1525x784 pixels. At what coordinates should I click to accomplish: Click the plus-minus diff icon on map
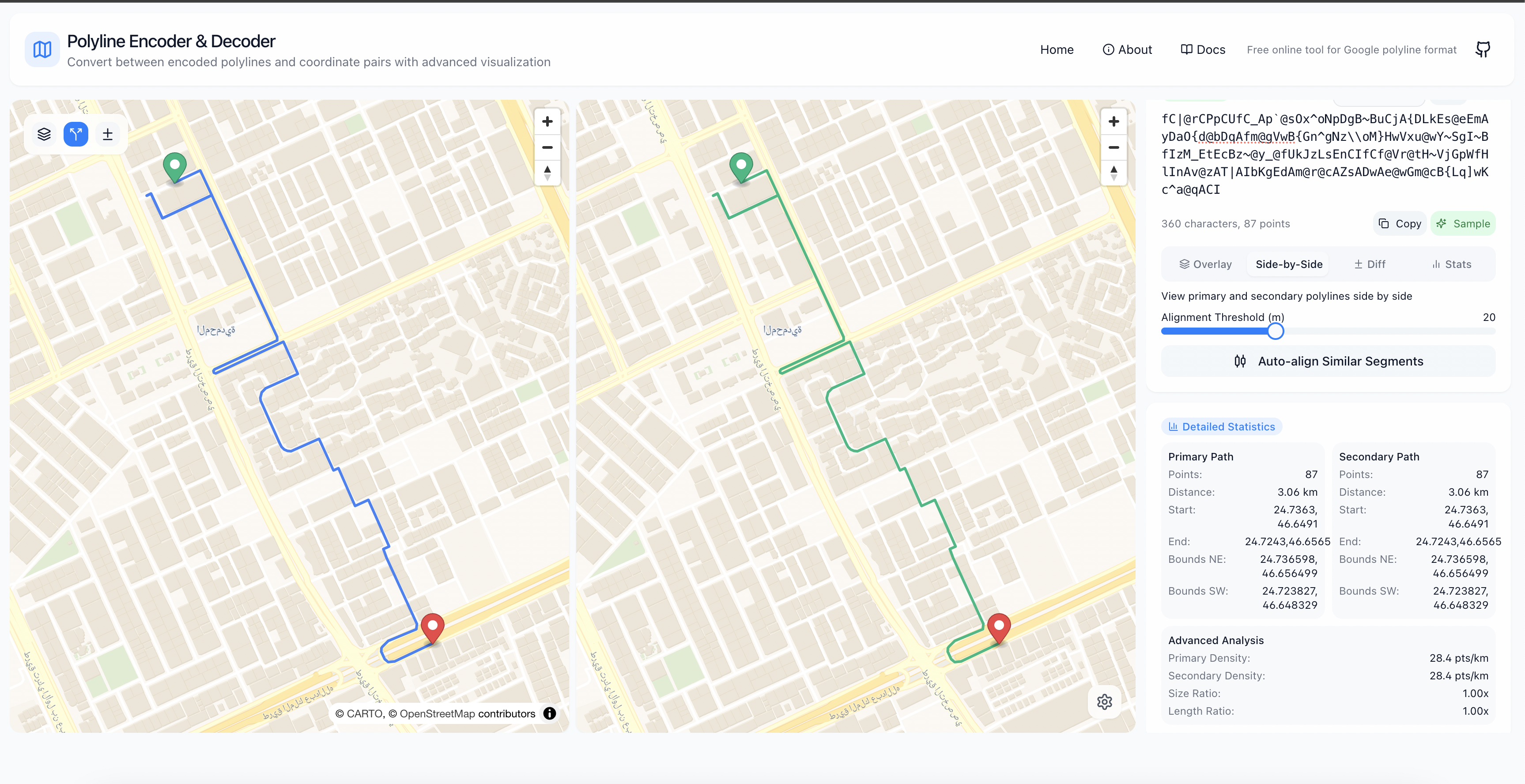pyautogui.click(x=108, y=134)
